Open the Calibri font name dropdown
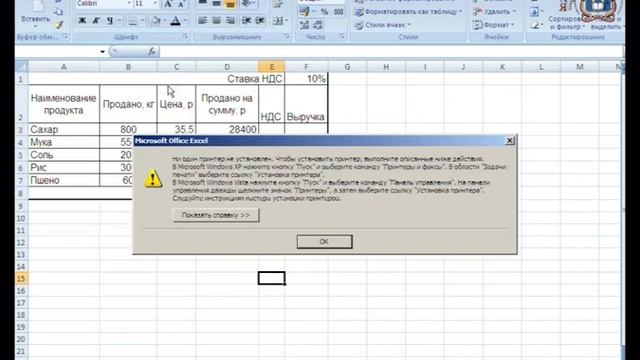 [129, 4]
